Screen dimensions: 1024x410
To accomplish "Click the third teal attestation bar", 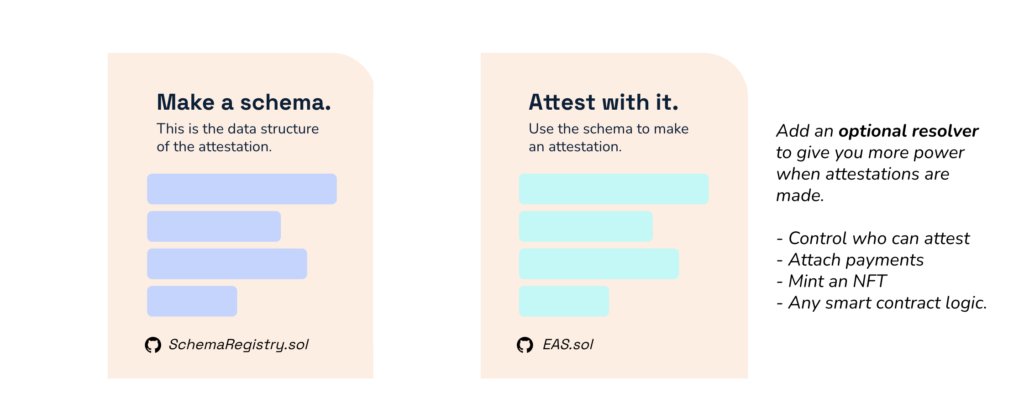I will pyautogui.click(x=599, y=264).
